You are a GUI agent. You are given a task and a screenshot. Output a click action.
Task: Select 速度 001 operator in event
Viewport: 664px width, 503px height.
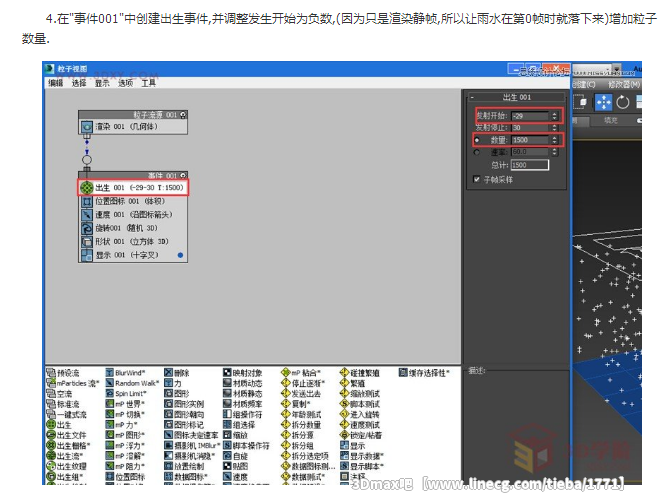click(133, 215)
